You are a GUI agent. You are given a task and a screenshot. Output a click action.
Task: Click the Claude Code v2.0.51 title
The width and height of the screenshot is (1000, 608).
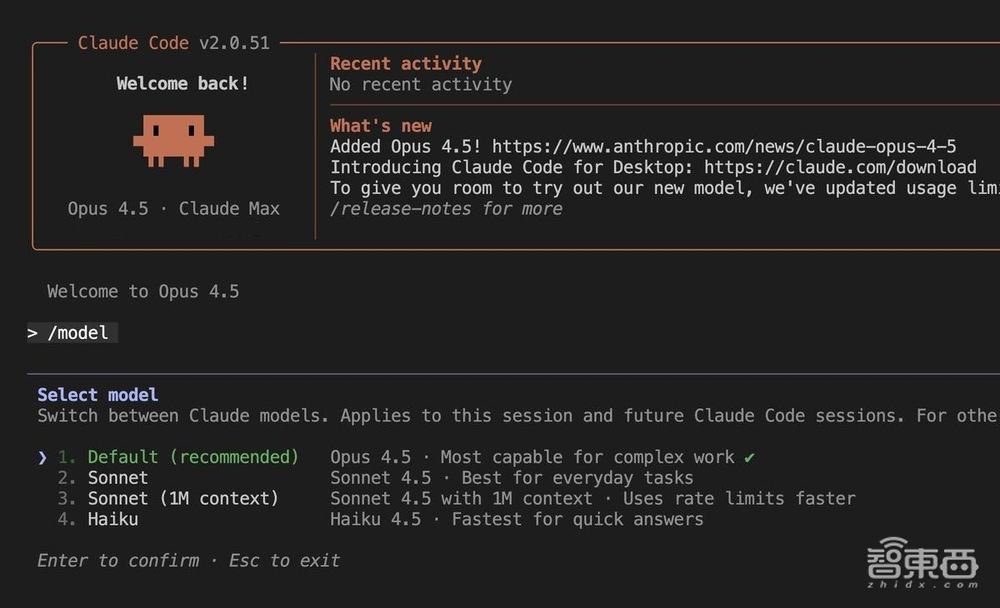173,43
